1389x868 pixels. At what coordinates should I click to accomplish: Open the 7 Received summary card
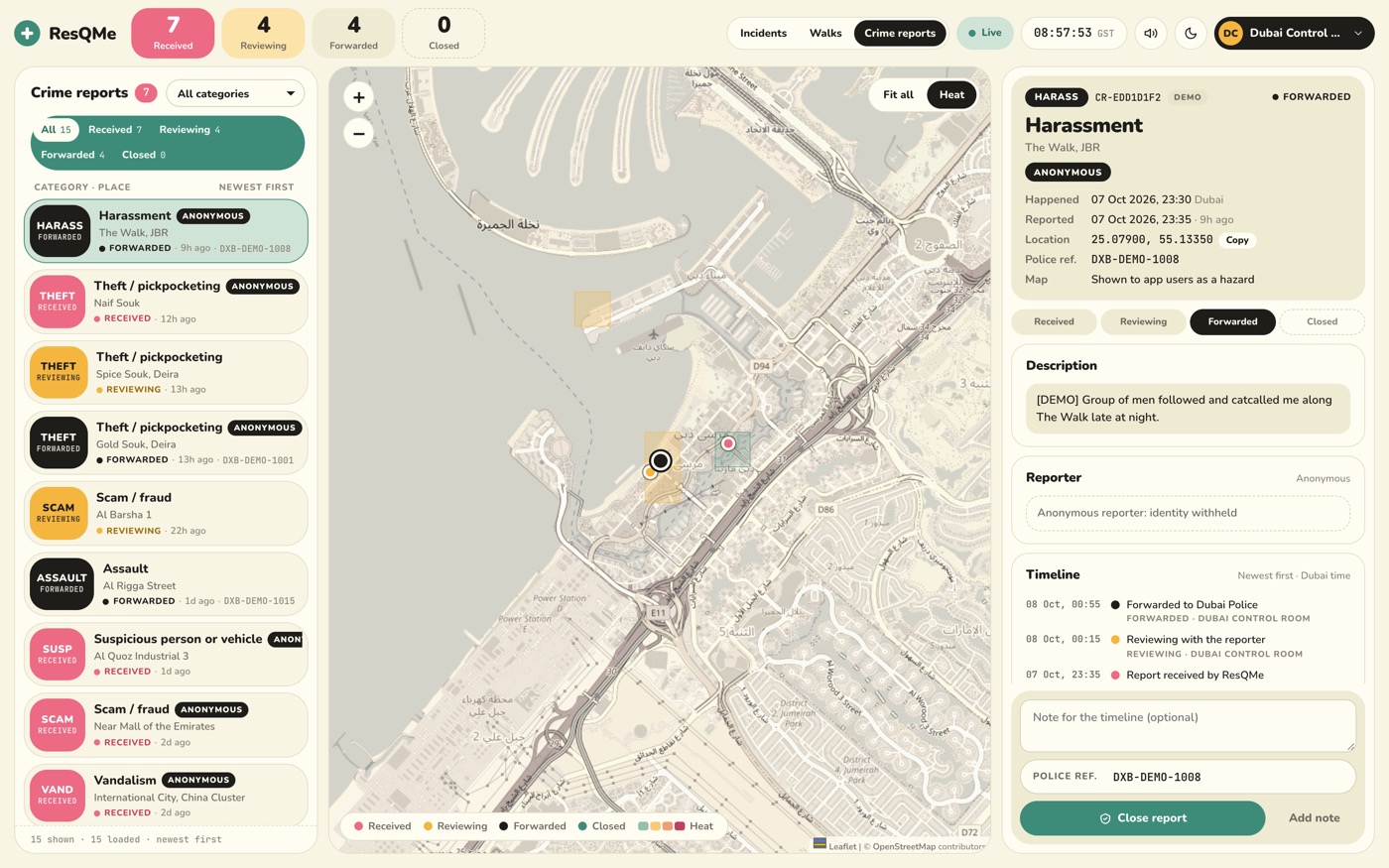tap(173, 33)
